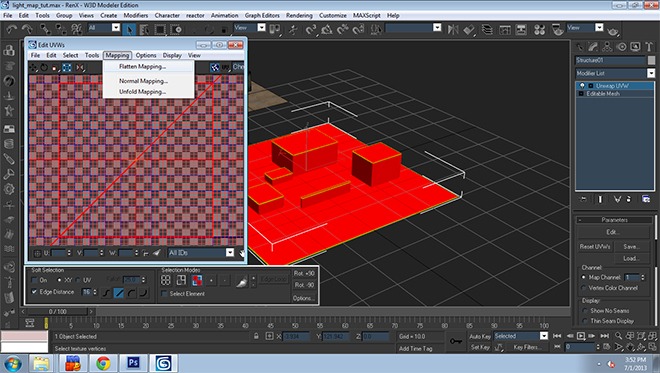Select Face sub-object selection mode icon
This screenshot has height=373, width=660.
[197, 280]
